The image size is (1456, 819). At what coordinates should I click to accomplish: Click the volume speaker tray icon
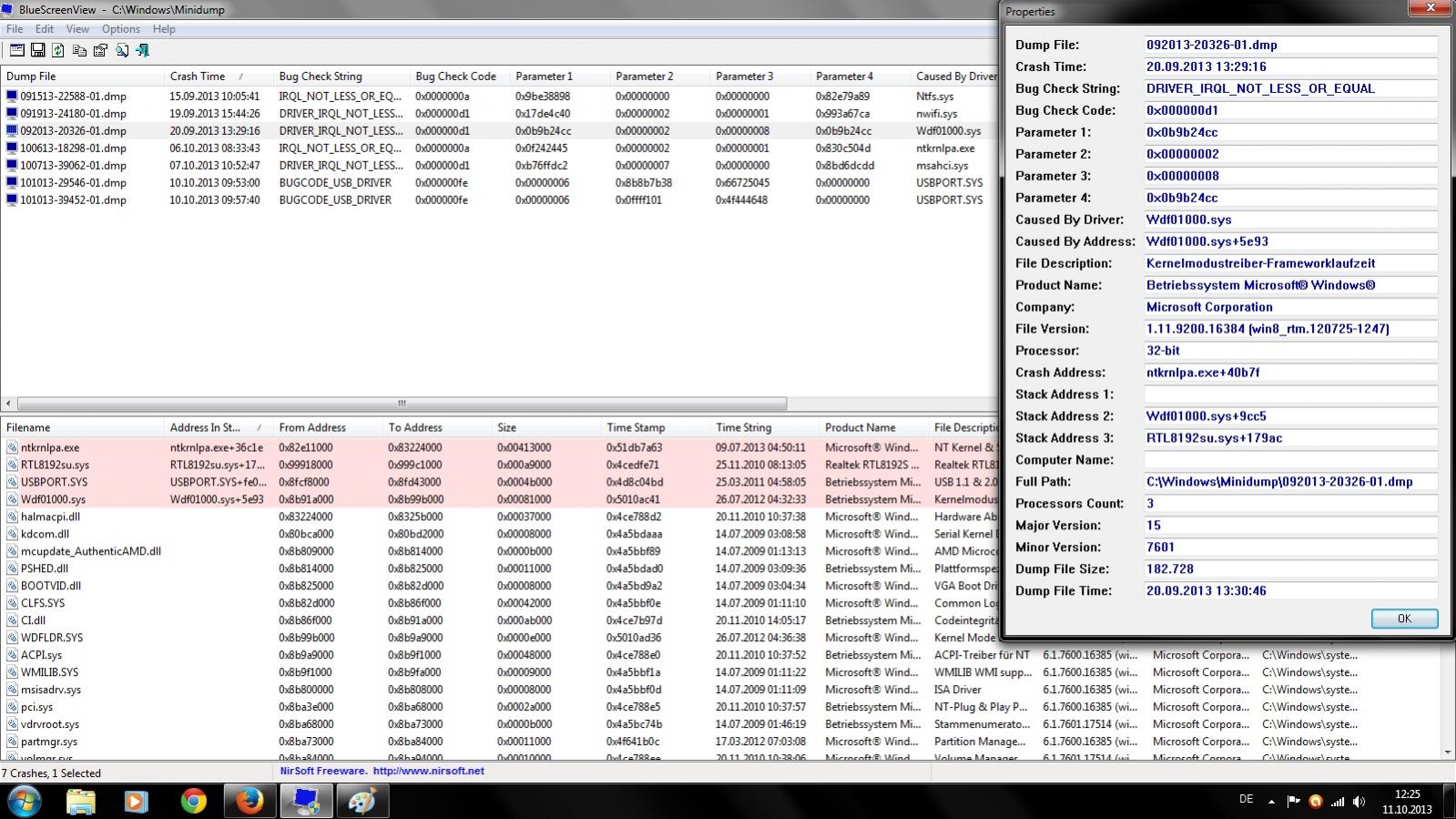pyautogui.click(x=1359, y=802)
